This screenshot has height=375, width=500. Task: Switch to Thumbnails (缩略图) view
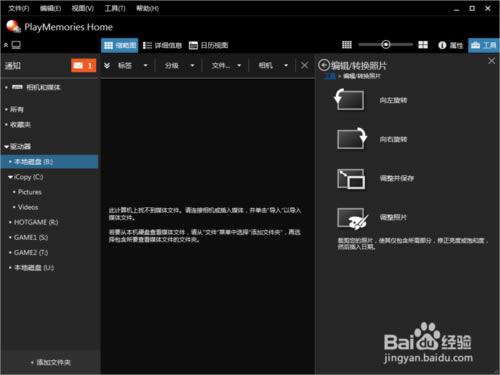pyautogui.click(x=120, y=45)
